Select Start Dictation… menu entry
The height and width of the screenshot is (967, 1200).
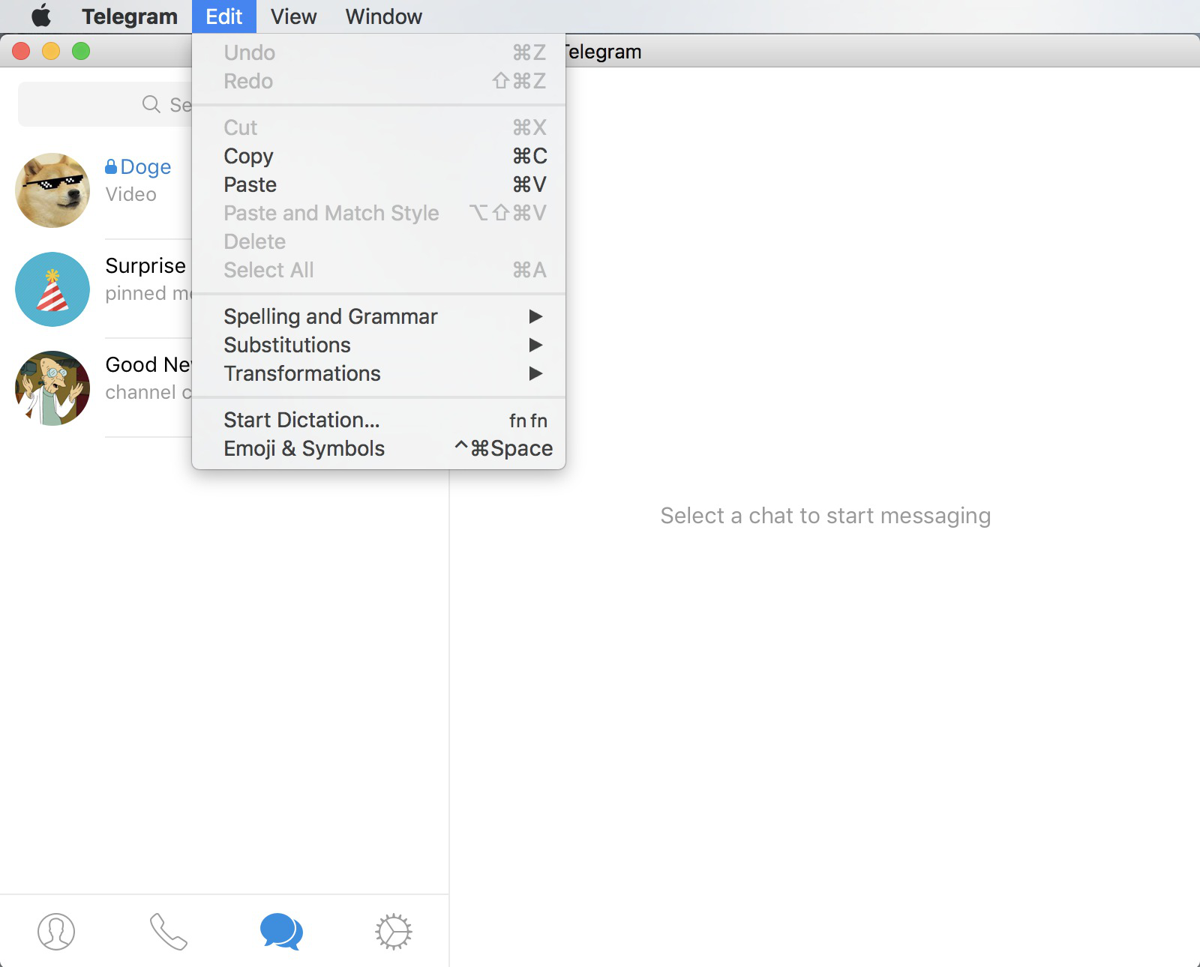point(379,420)
